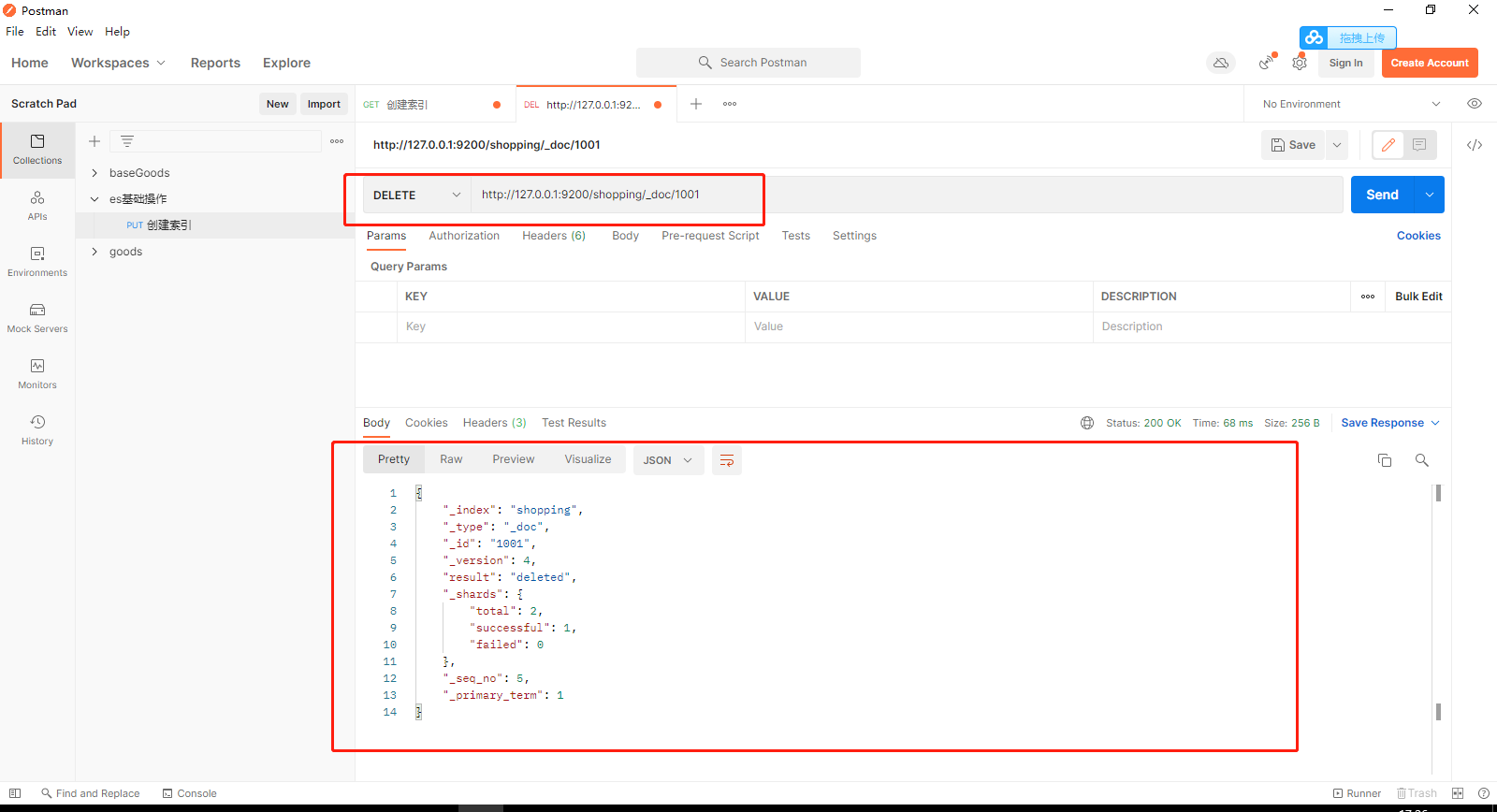The width and height of the screenshot is (1497, 812).
Task: Copy the response body to clipboard
Action: 1385,460
